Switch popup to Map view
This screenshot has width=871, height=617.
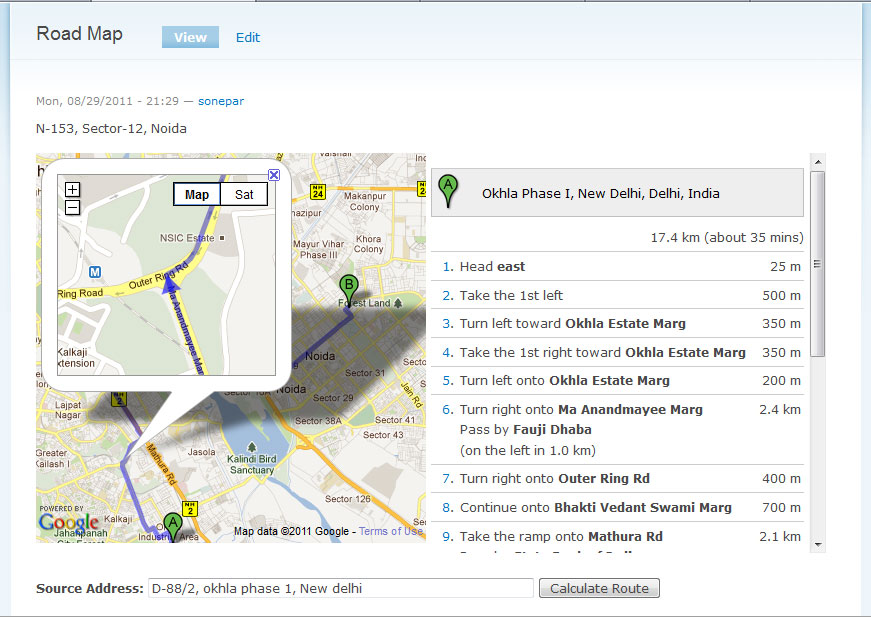click(x=197, y=194)
